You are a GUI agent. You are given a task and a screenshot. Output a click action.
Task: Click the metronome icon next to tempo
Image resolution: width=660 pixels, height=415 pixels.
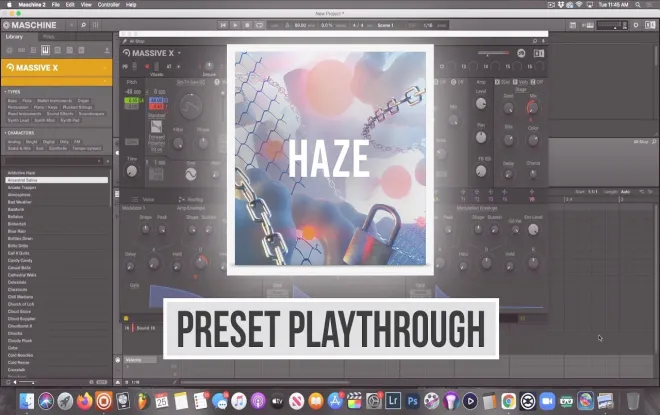(x=287, y=25)
